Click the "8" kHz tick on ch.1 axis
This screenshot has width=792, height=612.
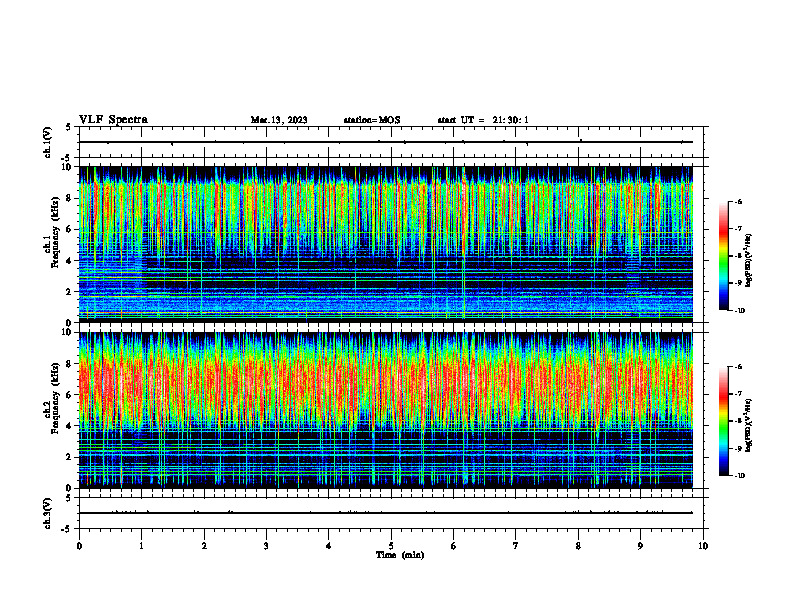pos(69,198)
